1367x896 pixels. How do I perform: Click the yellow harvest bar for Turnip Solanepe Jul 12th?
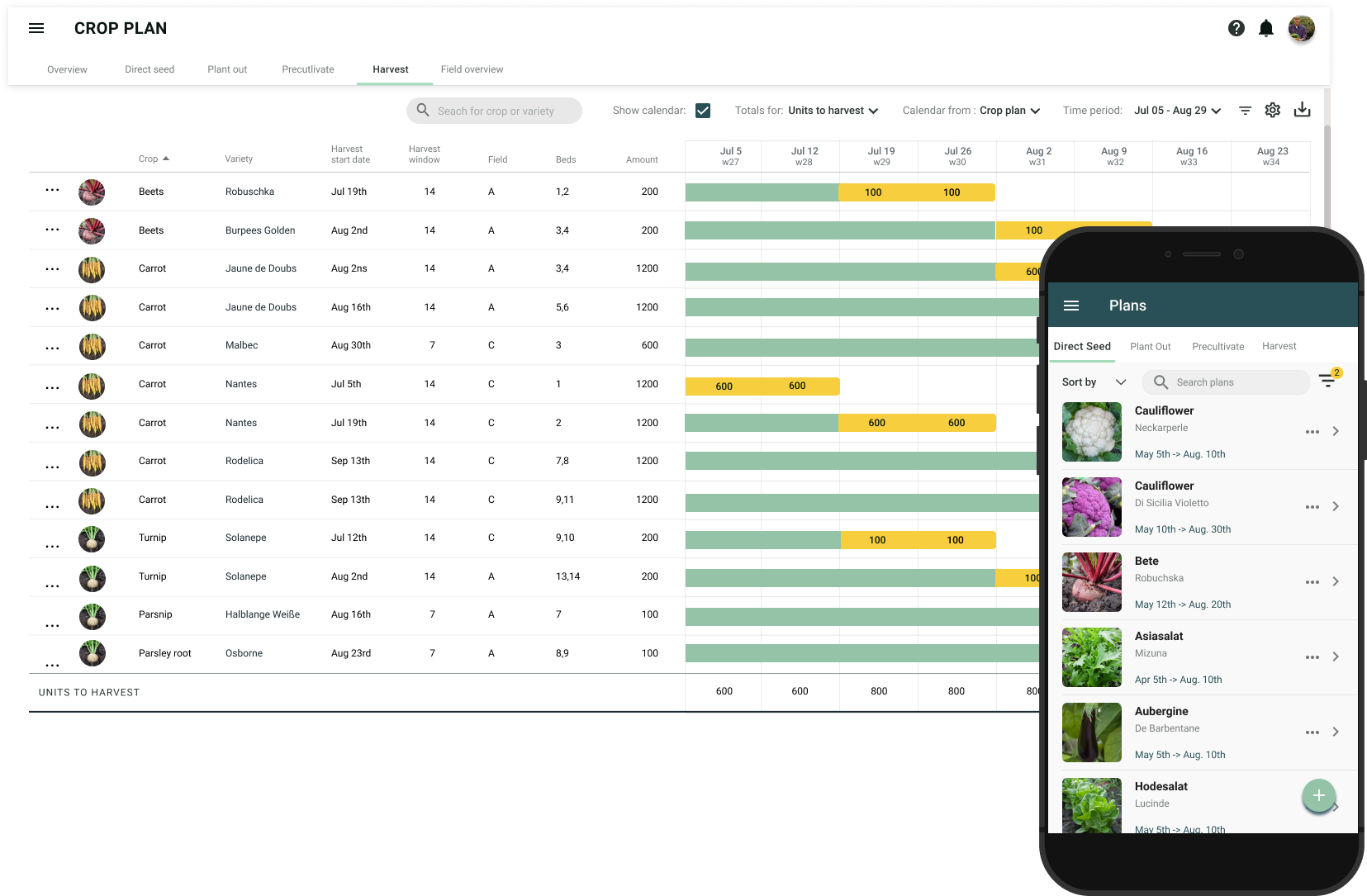pos(918,540)
